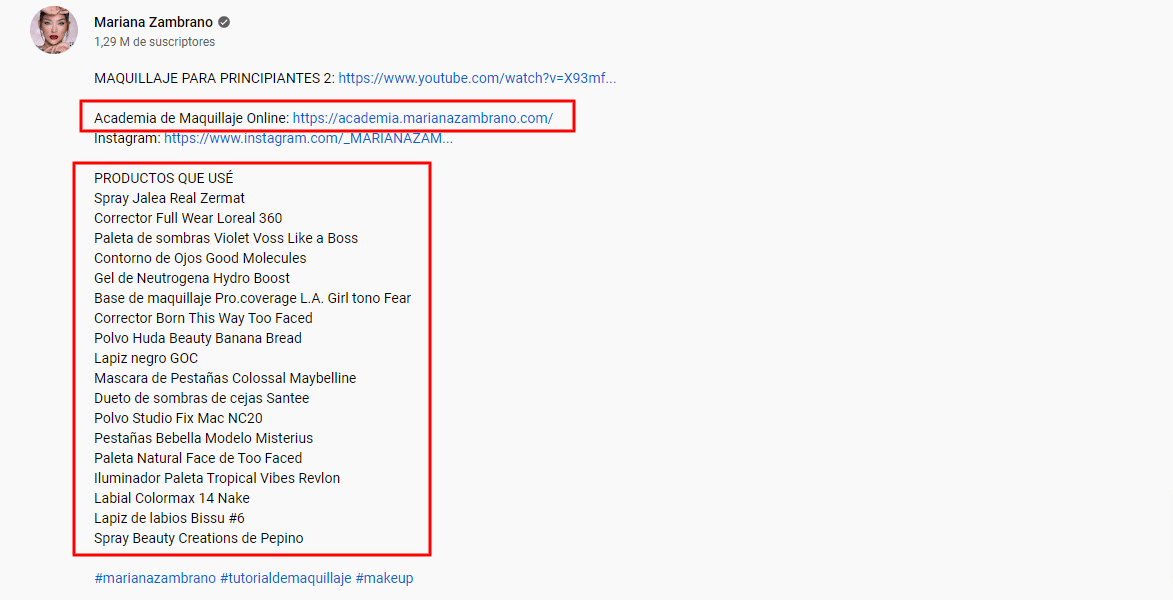The image size is (1173, 600).
Task: Click the 'MAQUILLAJE PARA PRINCIPIANTES 2:' label
Action: point(215,78)
